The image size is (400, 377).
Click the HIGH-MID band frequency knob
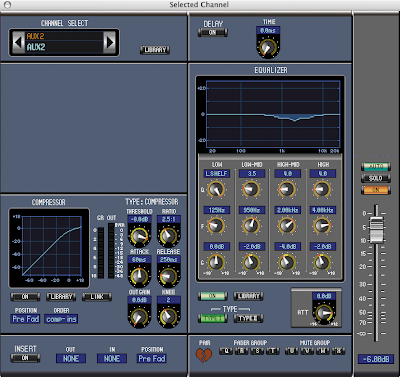(287, 226)
